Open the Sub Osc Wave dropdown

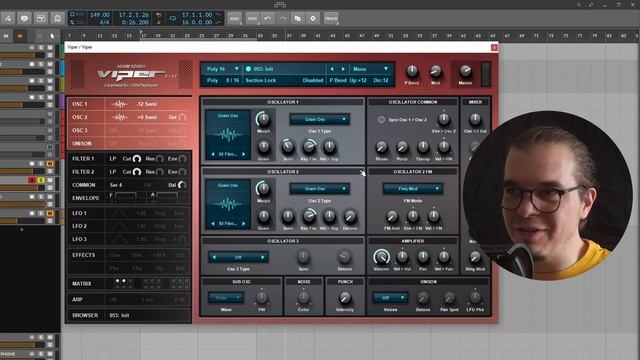[x=226, y=298]
